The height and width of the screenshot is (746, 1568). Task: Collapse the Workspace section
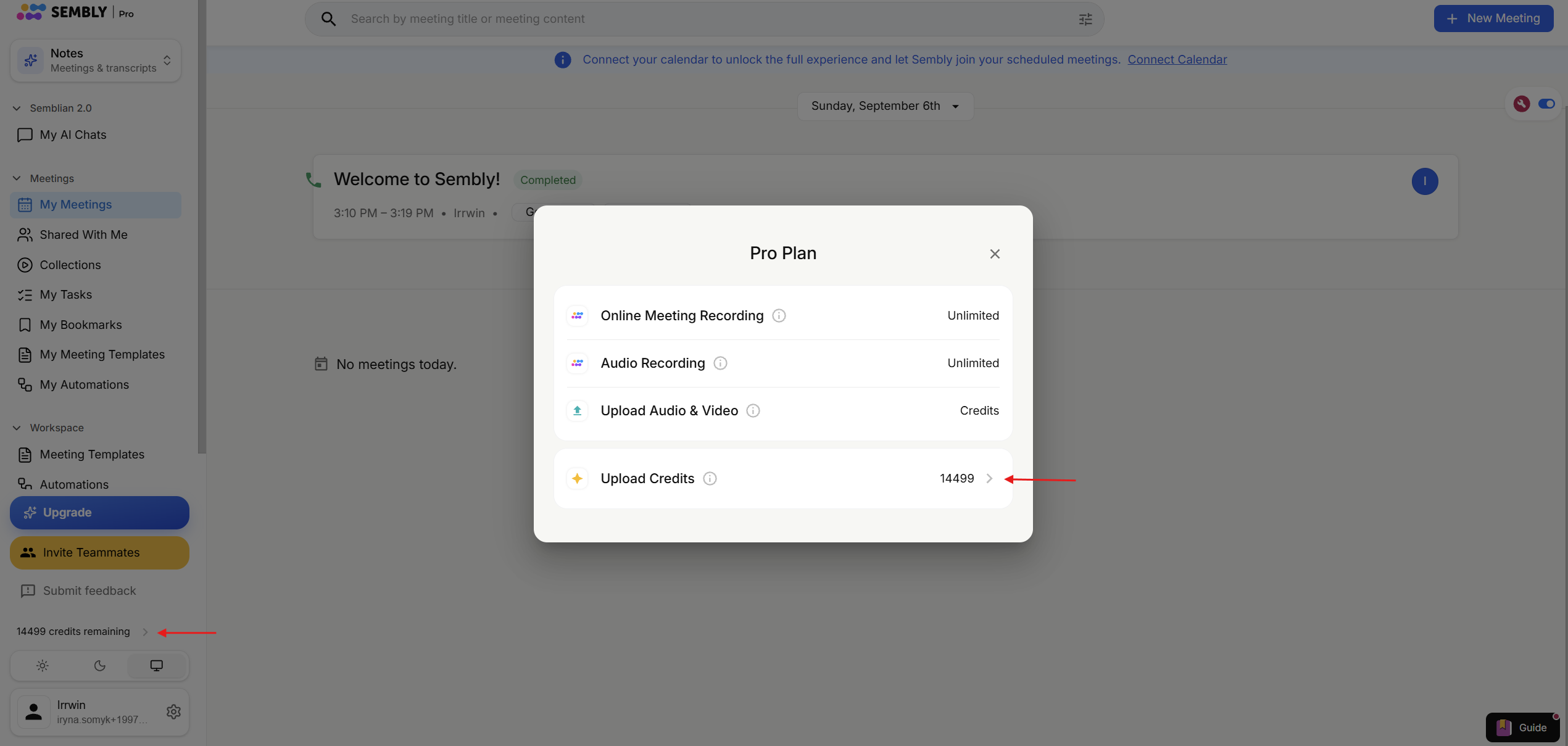[17, 428]
